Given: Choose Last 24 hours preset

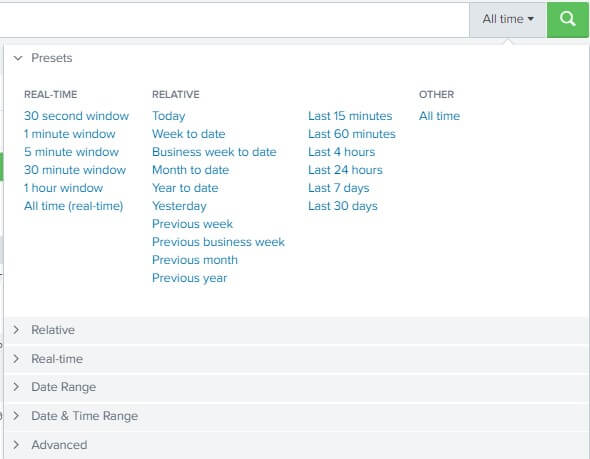Looking at the screenshot, I should [x=345, y=170].
